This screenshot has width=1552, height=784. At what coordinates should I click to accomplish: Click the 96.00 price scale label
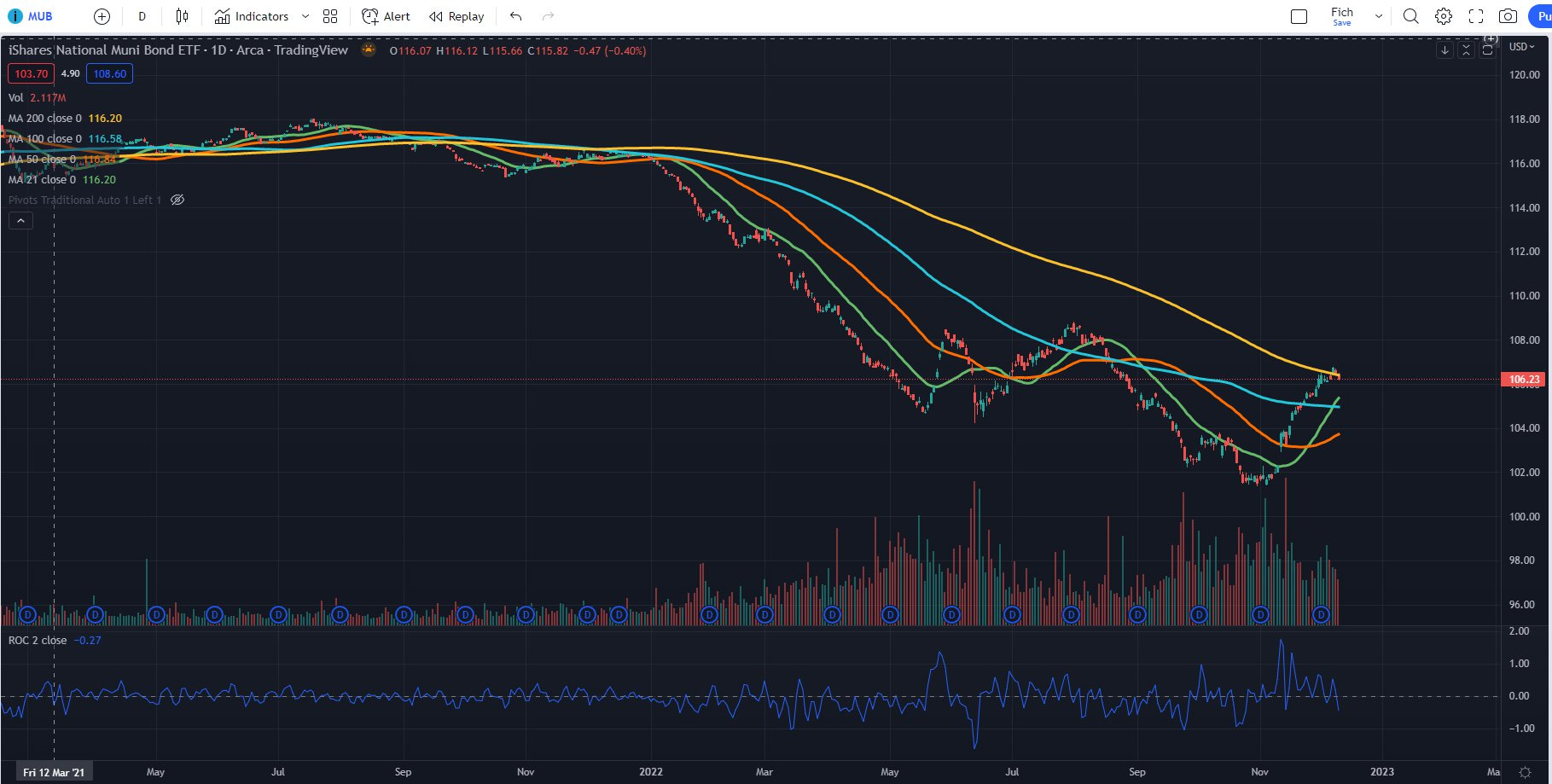(1522, 605)
